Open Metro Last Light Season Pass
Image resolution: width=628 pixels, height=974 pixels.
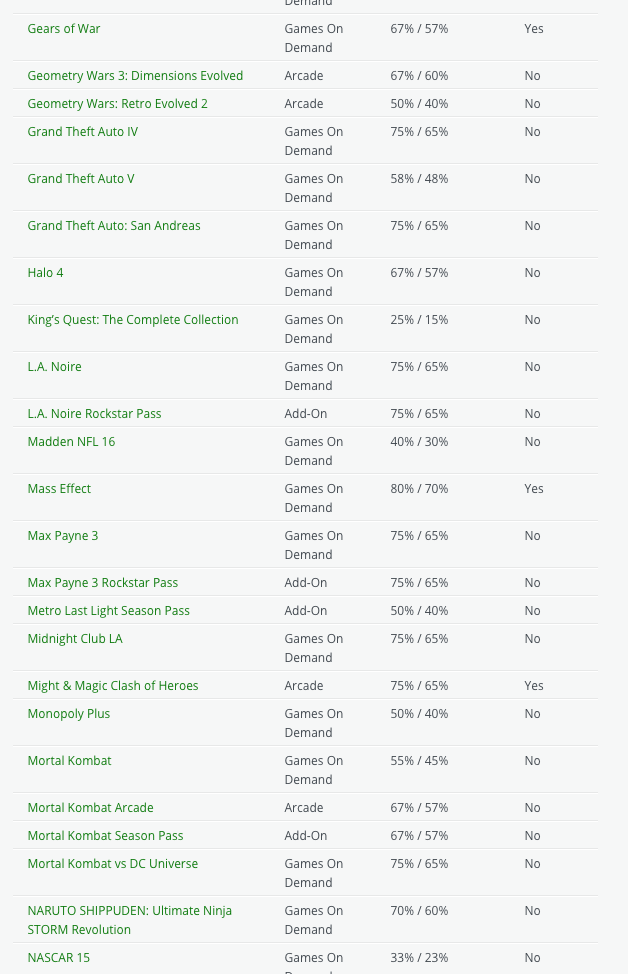[x=108, y=611]
